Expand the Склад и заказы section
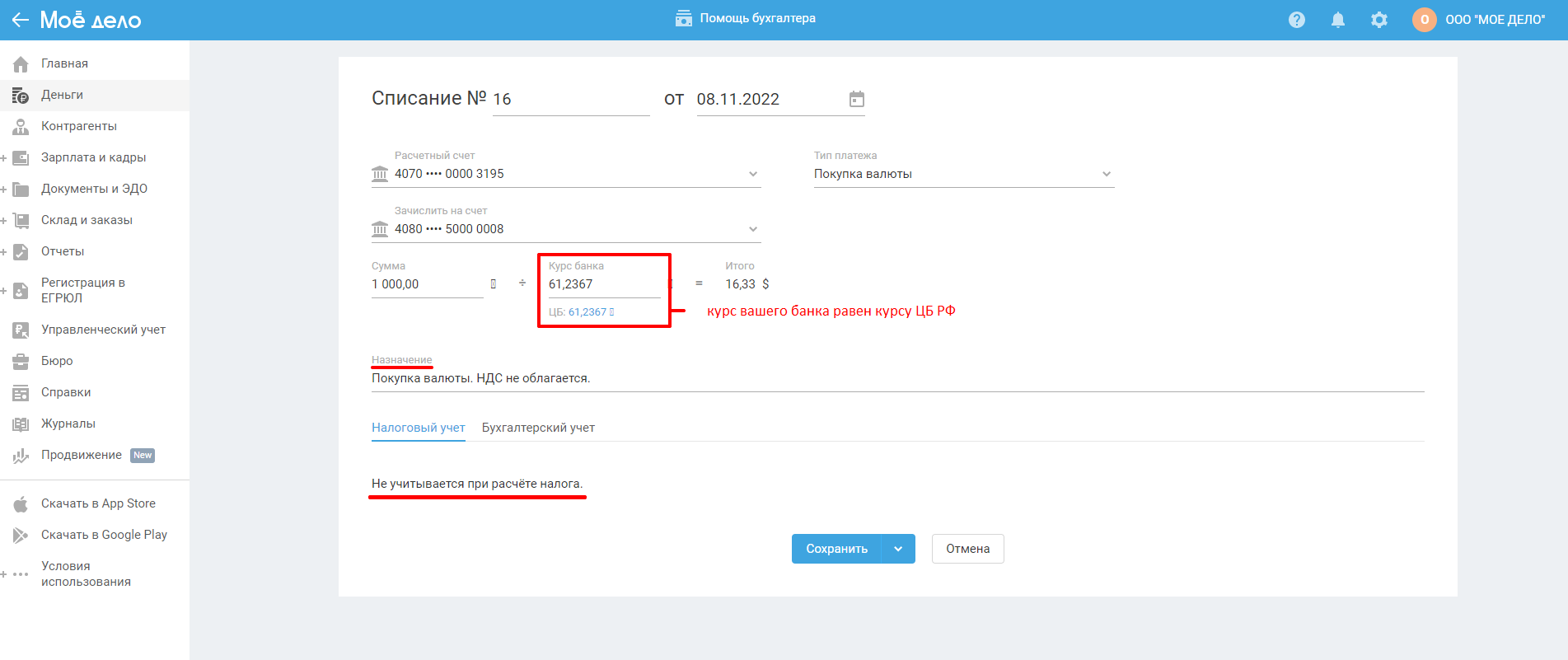Image resolution: width=1568 pixels, height=660 pixels. 3,220
